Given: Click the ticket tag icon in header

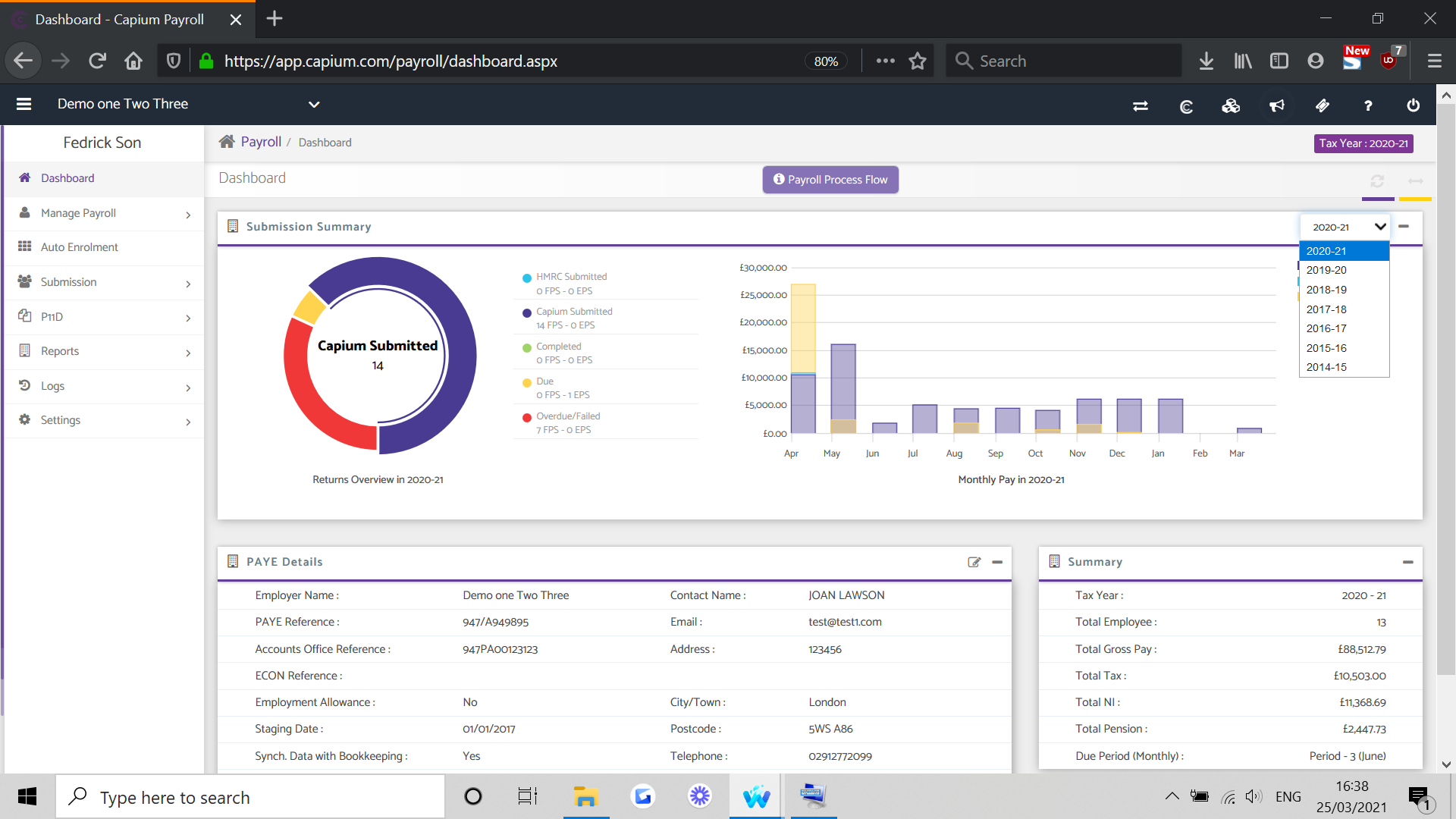Looking at the screenshot, I should [x=1323, y=106].
